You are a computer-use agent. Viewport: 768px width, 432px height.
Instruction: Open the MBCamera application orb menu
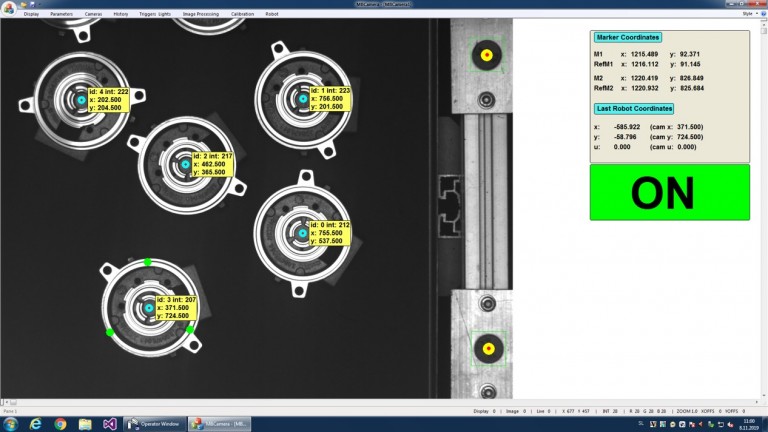(x=8, y=7)
